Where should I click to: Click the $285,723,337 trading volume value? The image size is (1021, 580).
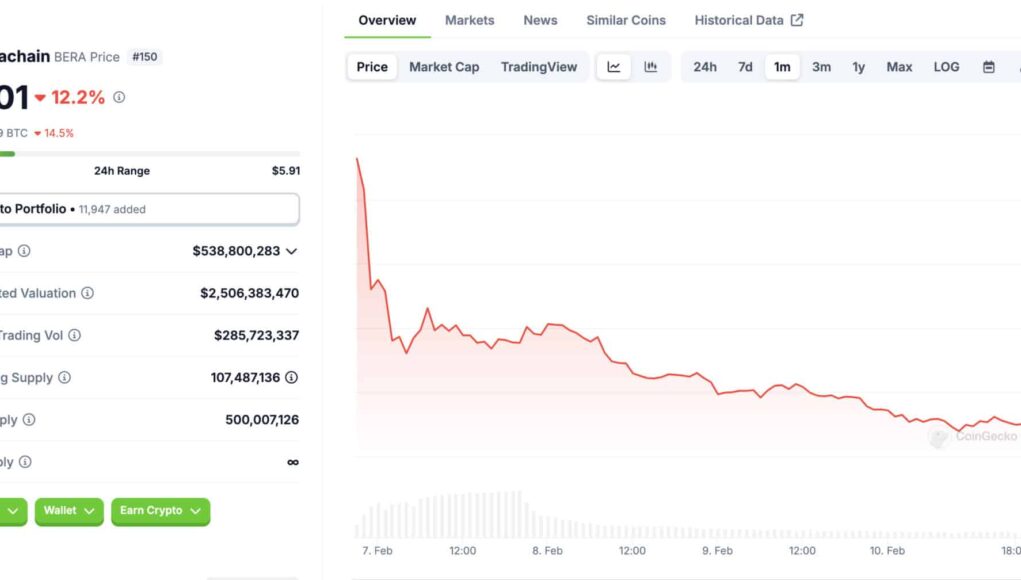click(257, 335)
